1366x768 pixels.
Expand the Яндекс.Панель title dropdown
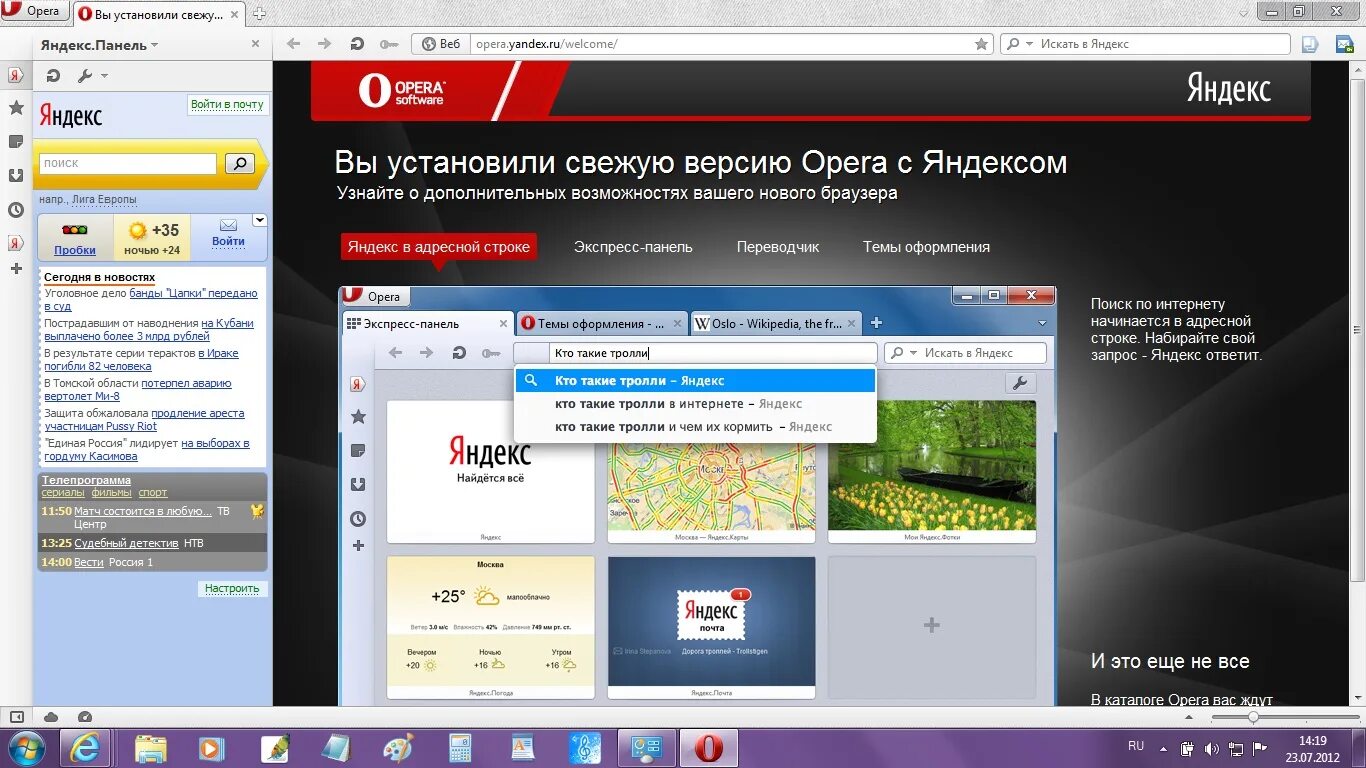[154, 45]
